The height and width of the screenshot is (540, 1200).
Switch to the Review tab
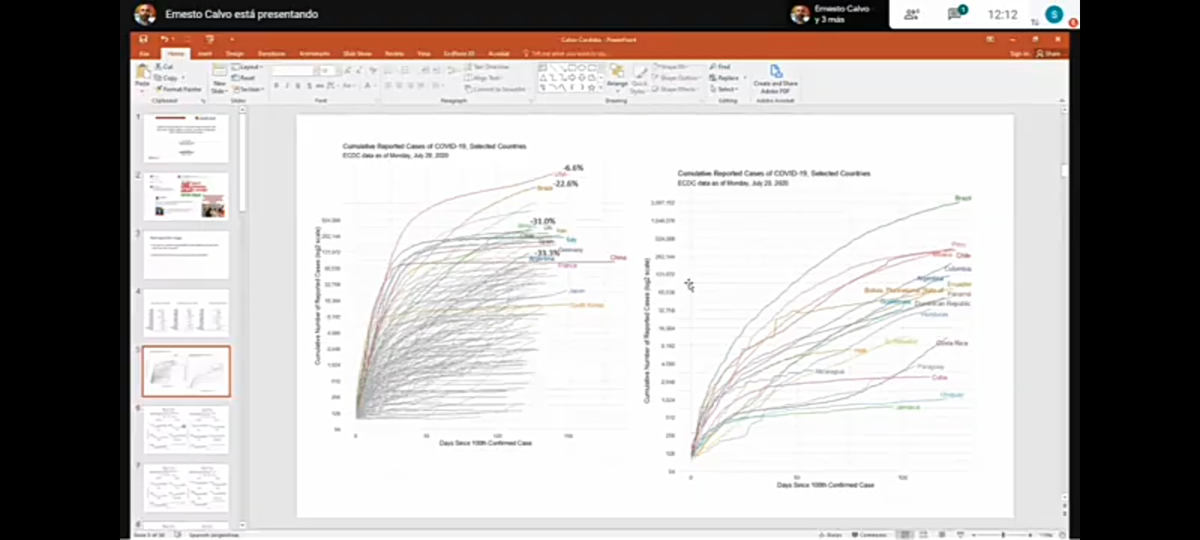tap(394, 53)
